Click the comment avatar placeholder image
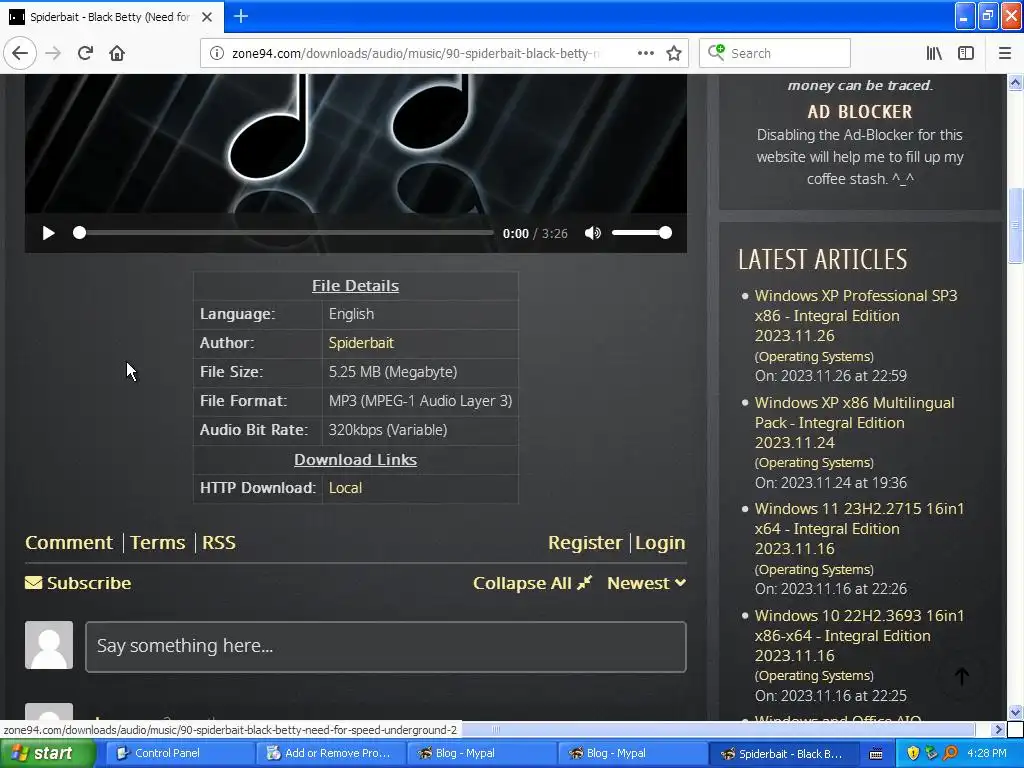The height and width of the screenshot is (768, 1024). click(x=49, y=645)
